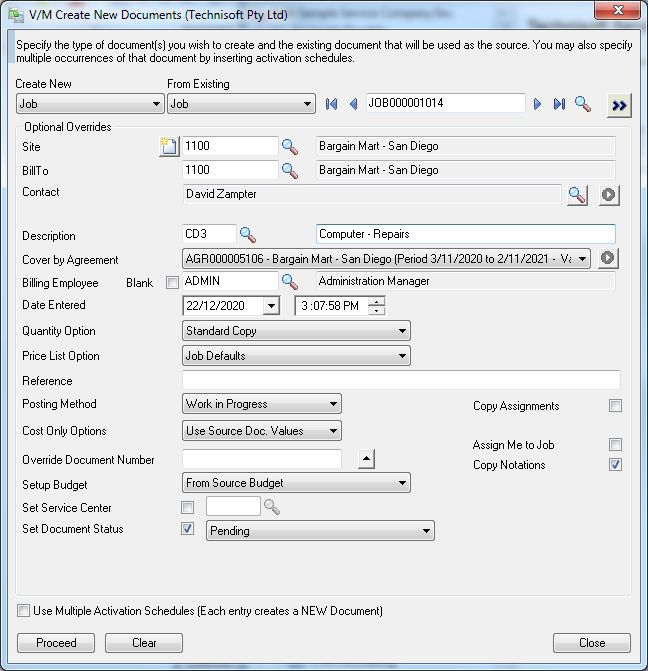Image resolution: width=648 pixels, height=671 pixels.
Task: Close the dialog with the red X
Action: (617, 10)
